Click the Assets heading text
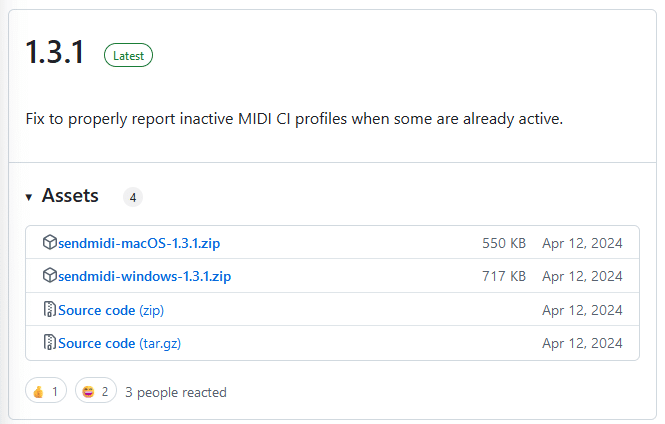 point(70,196)
